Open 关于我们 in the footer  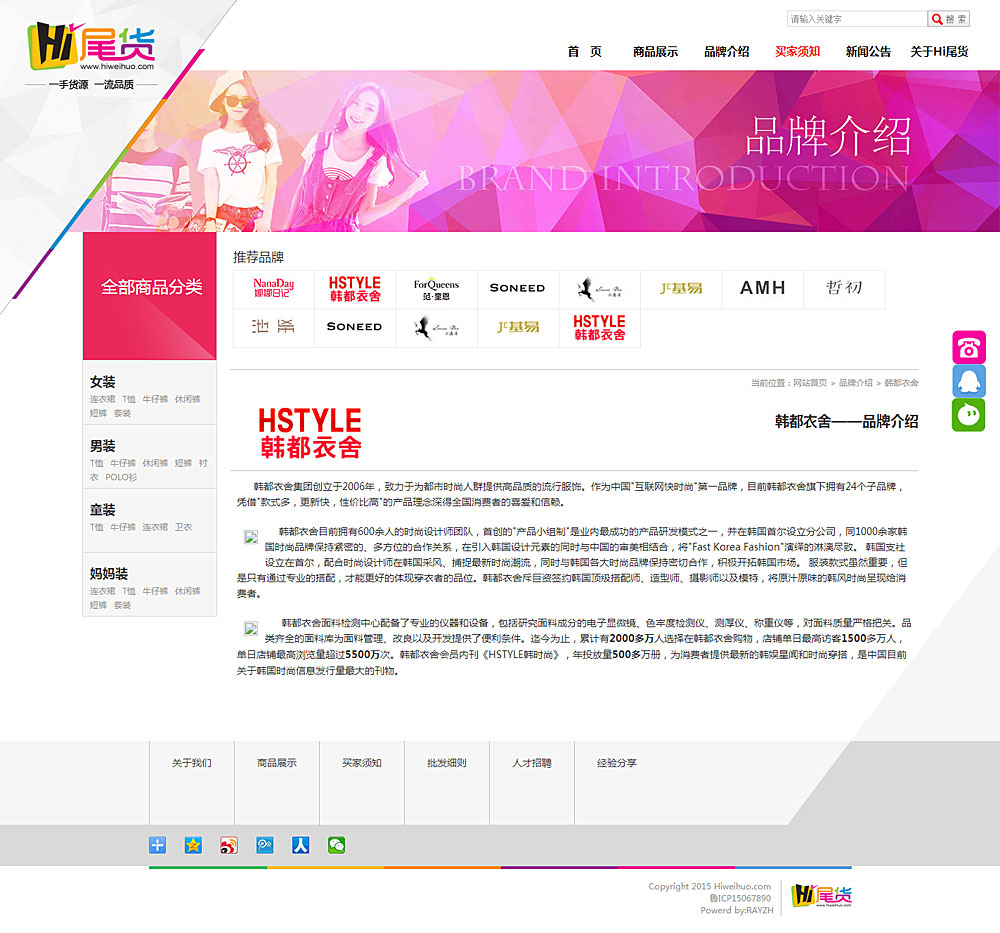point(191,763)
